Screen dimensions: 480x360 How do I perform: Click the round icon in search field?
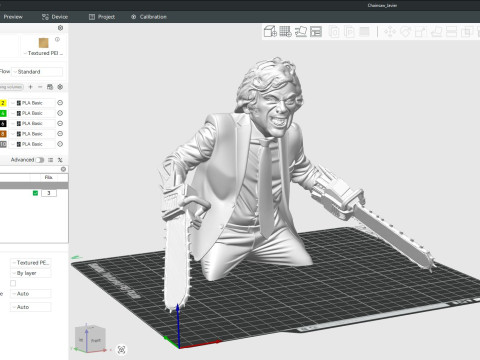(63, 169)
